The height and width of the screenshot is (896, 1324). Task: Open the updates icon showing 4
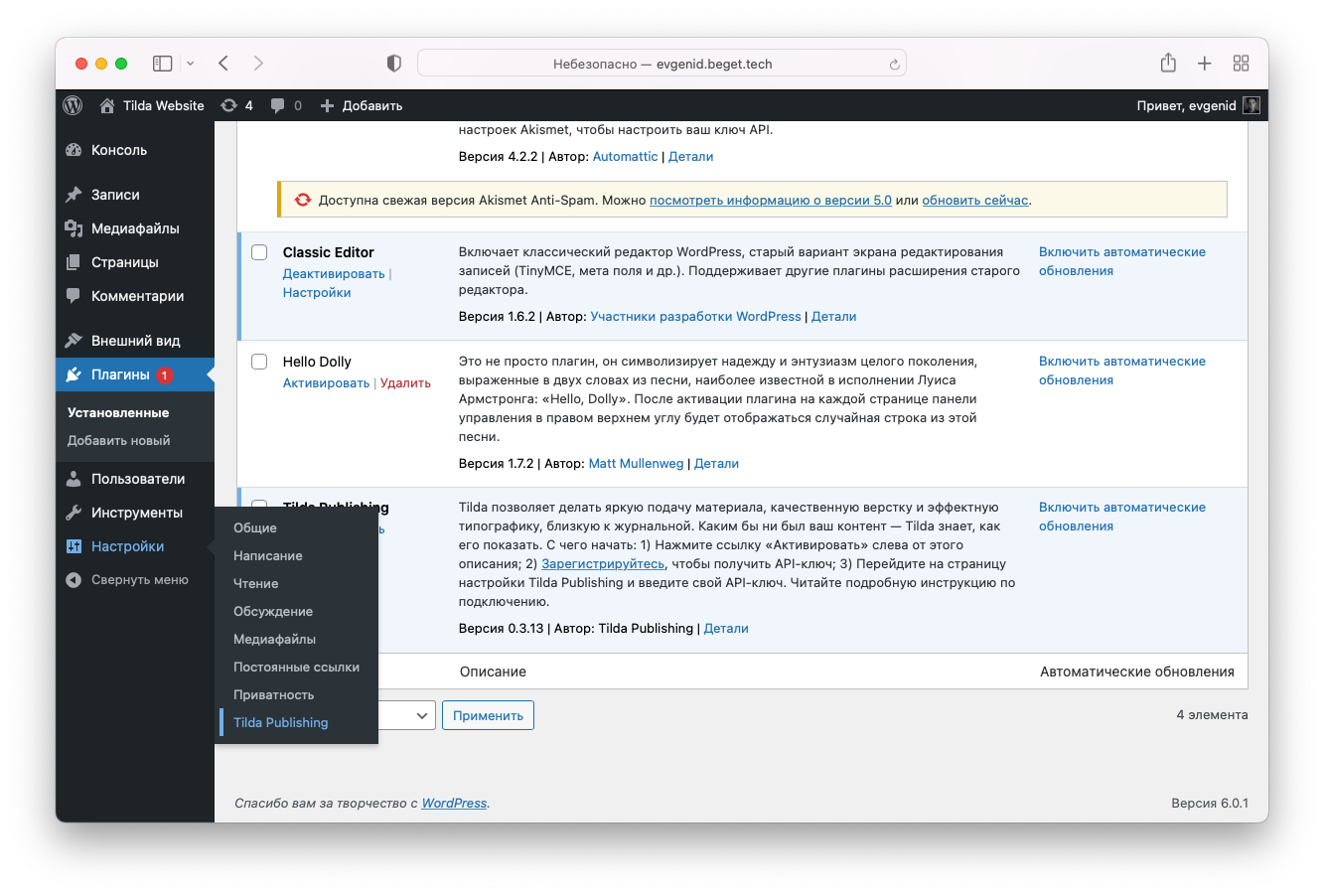(229, 105)
